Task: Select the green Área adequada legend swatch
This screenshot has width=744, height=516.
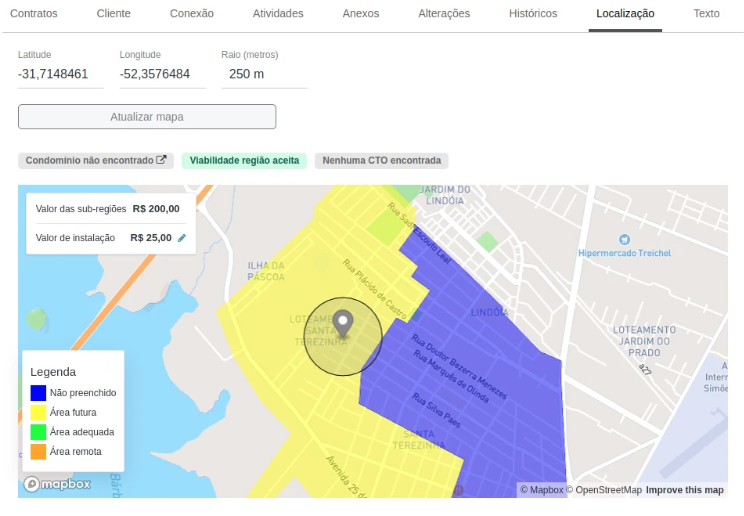Action: [x=38, y=432]
